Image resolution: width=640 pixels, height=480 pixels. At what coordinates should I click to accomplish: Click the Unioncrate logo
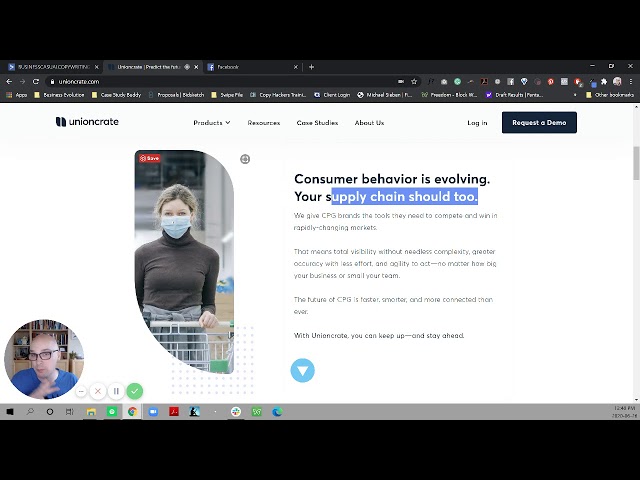pos(87,122)
